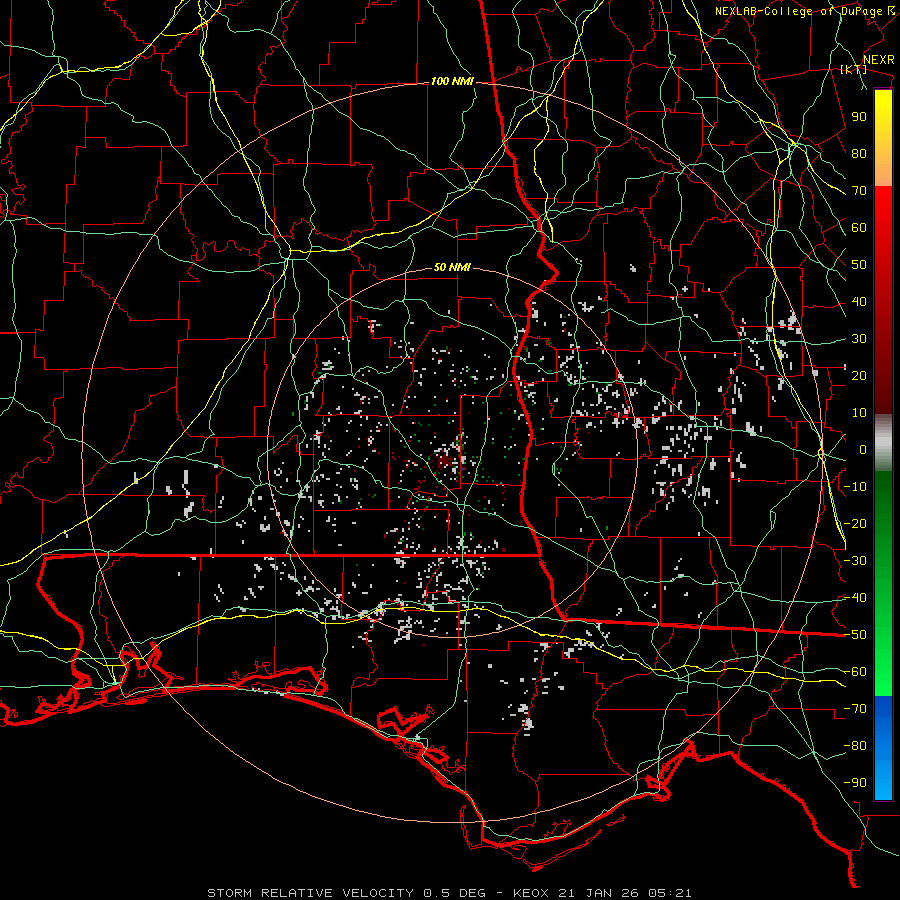Click the NEXR label near the legend
The width and height of the screenshot is (900, 900).
(x=879, y=60)
